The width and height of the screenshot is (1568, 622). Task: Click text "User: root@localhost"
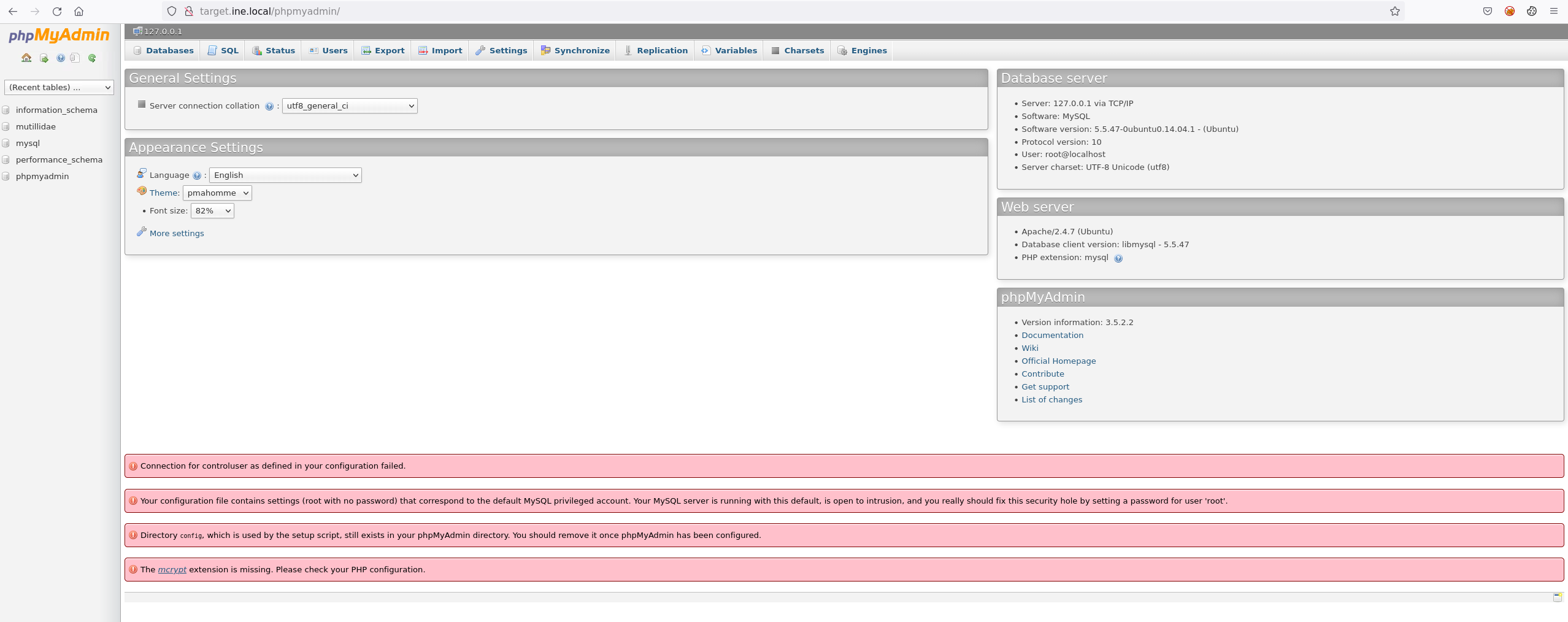coord(1063,155)
